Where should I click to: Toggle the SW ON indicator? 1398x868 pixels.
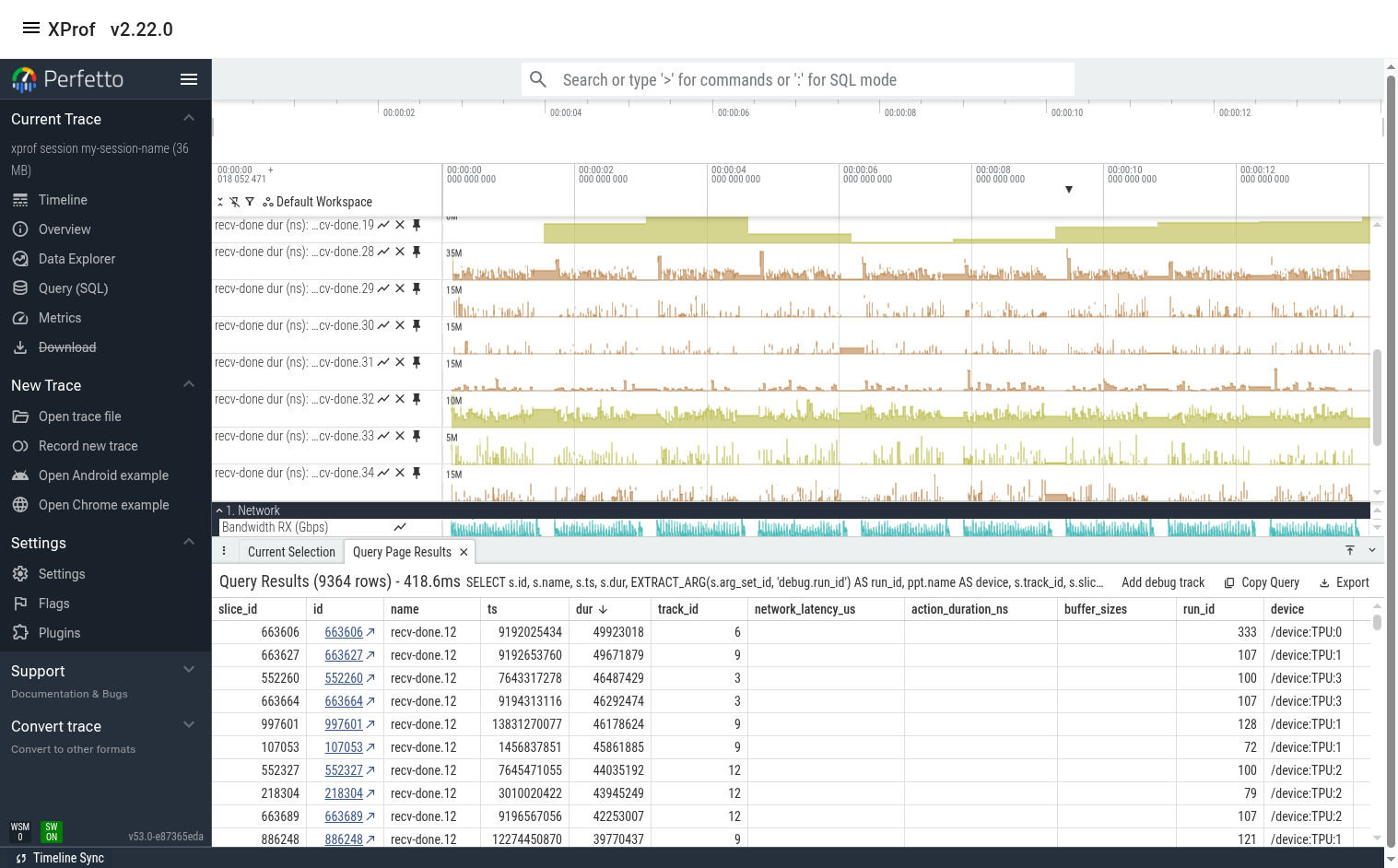(x=51, y=830)
